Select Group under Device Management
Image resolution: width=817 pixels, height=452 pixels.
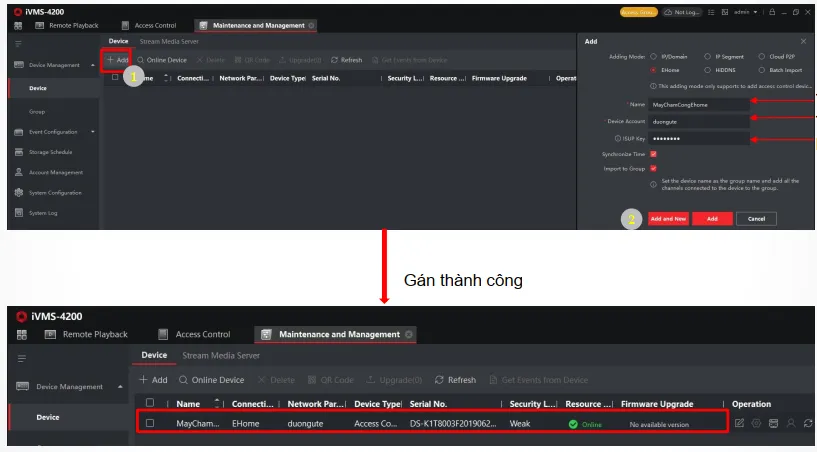37,112
